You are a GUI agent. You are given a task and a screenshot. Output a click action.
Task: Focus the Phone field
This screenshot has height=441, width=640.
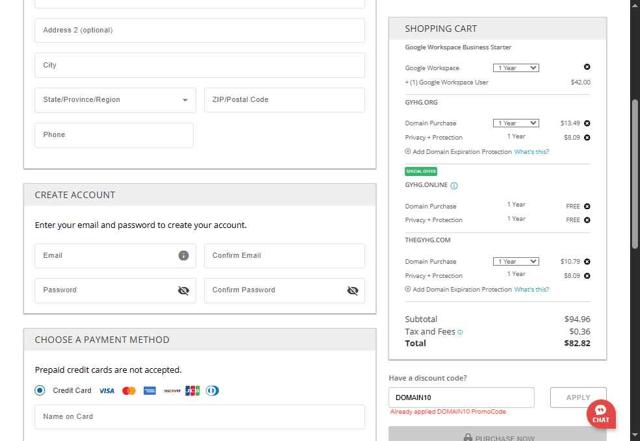pos(114,135)
